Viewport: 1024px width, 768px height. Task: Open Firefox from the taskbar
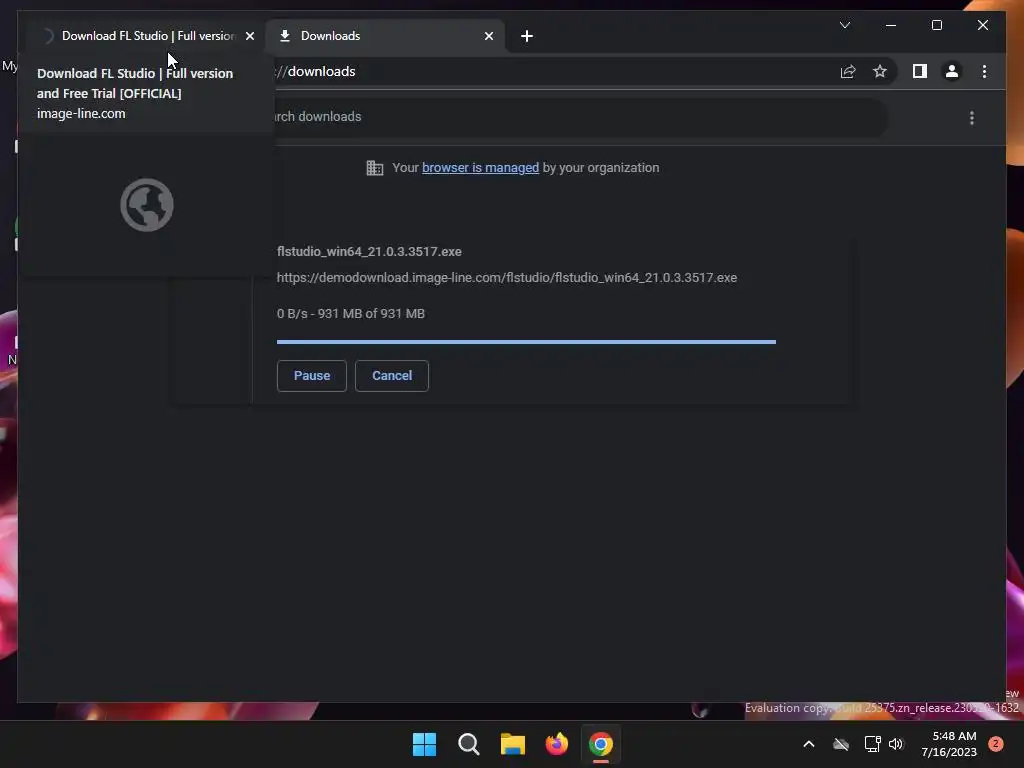pos(556,744)
